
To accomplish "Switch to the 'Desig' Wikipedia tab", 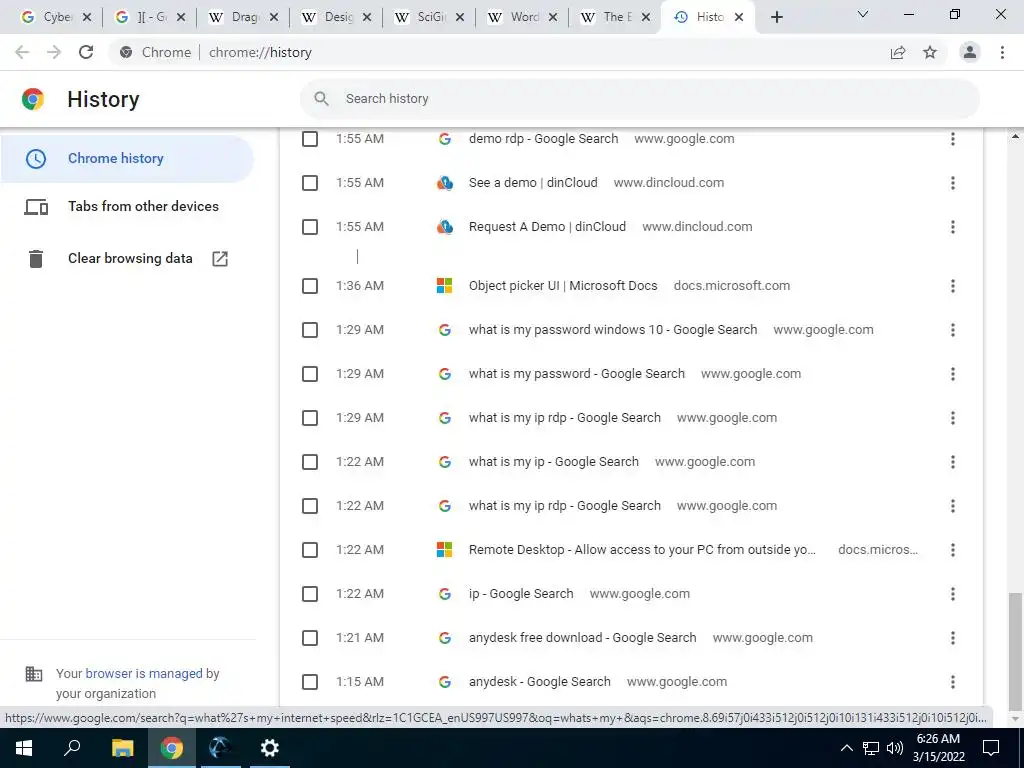I will pyautogui.click(x=329, y=18).
